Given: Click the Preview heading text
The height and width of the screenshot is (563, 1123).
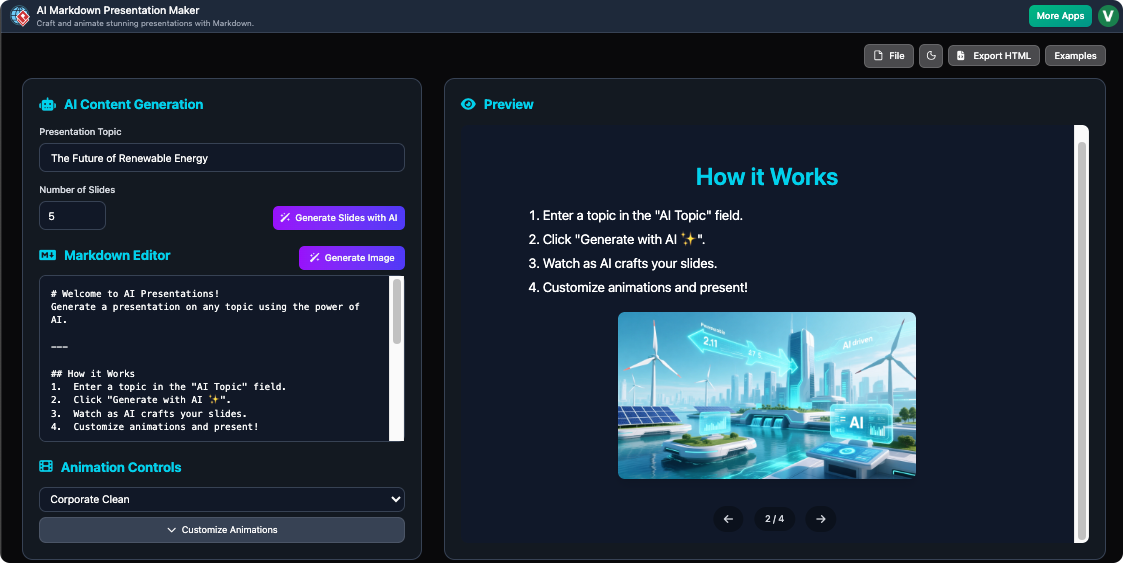Looking at the screenshot, I should [509, 105].
